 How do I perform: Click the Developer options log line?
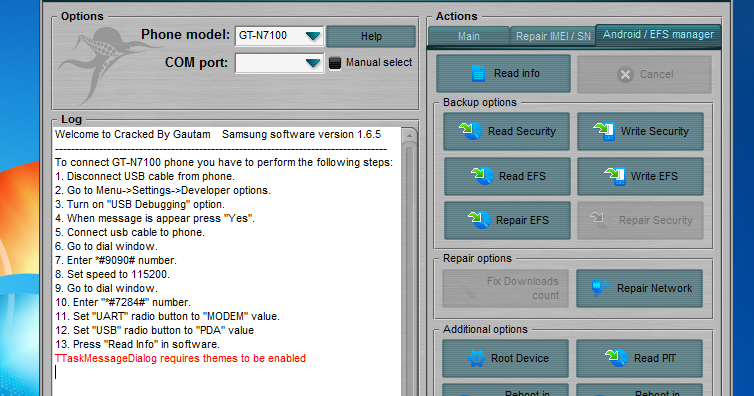(163, 190)
